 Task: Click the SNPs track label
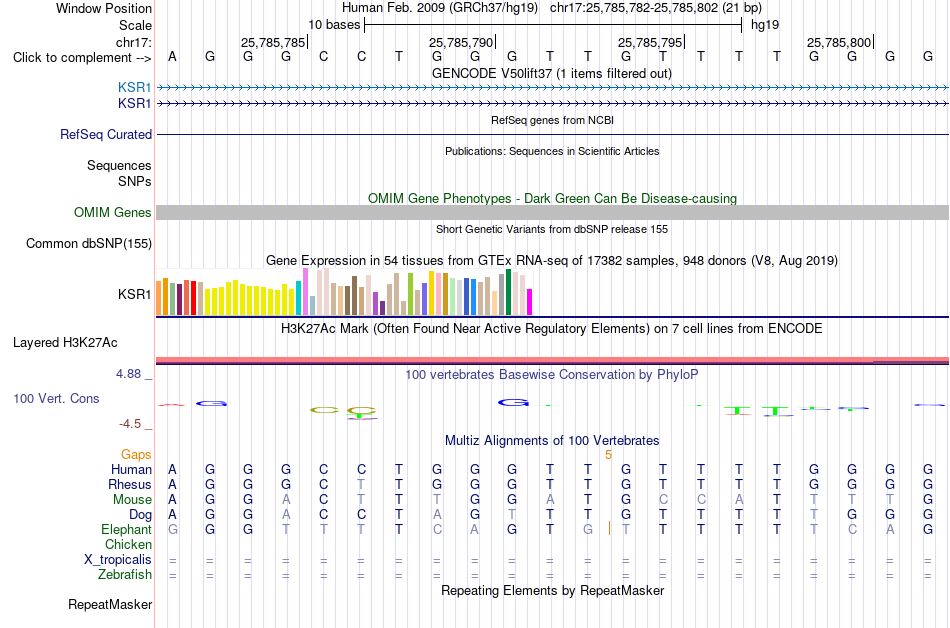tap(135, 181)
